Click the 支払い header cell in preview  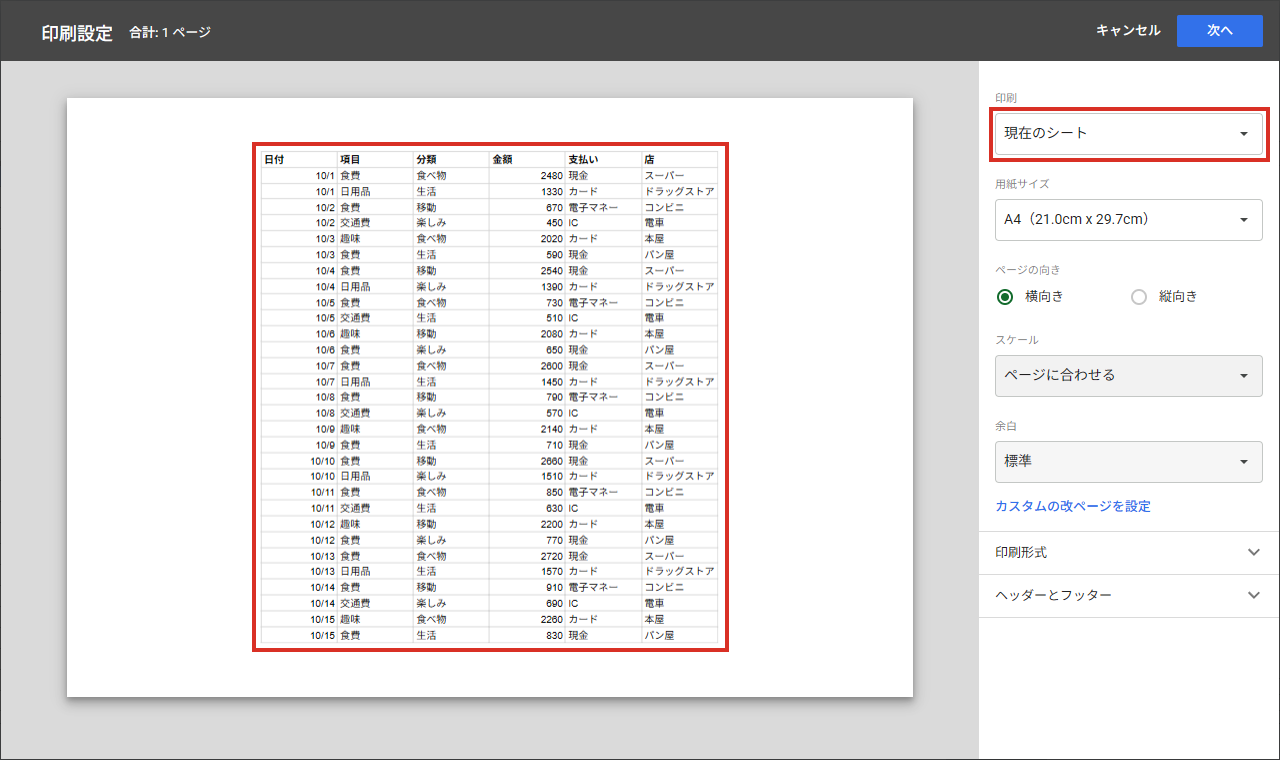coord(603,159)
